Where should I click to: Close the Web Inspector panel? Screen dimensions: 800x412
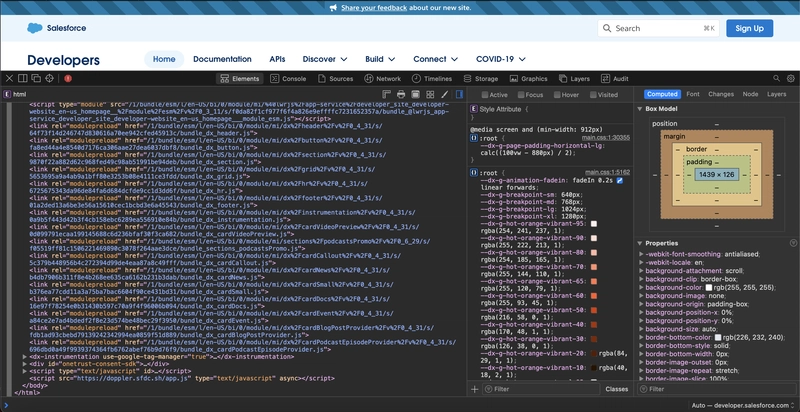(x=8, y=78)
